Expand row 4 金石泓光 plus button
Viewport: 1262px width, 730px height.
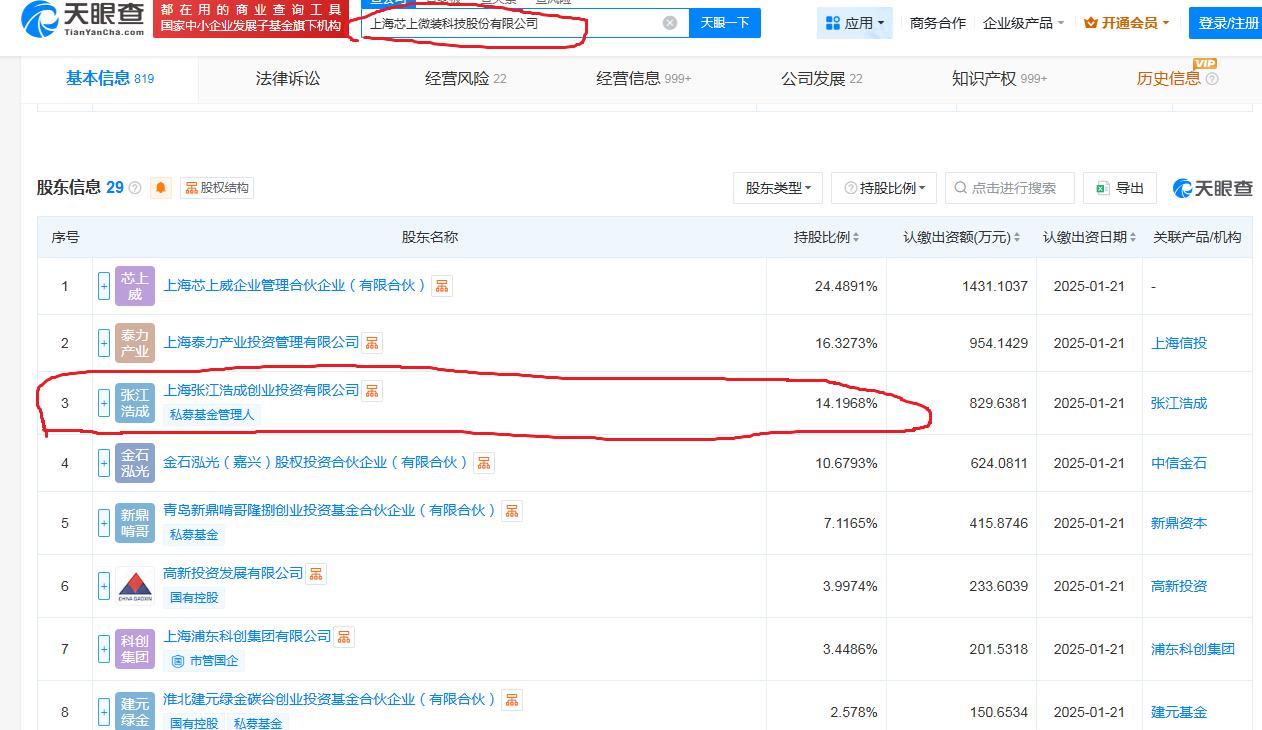[x=104, y=463]
